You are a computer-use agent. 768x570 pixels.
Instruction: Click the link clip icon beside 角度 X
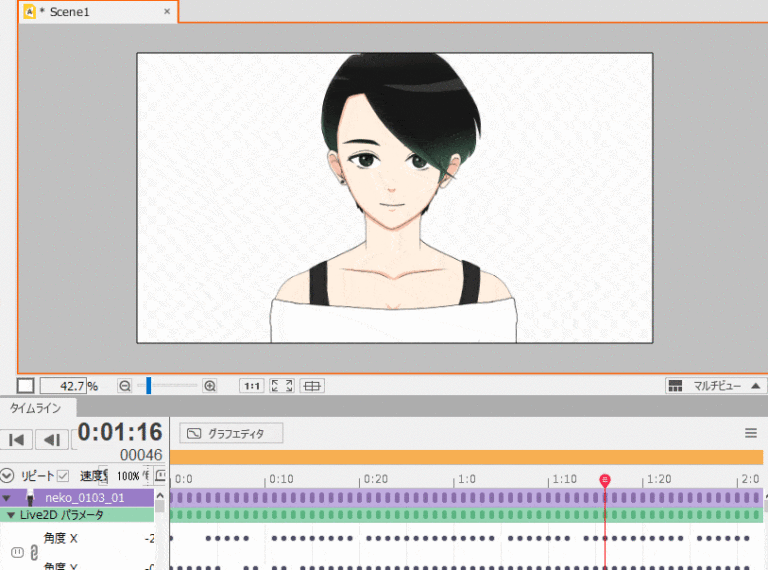32,552
